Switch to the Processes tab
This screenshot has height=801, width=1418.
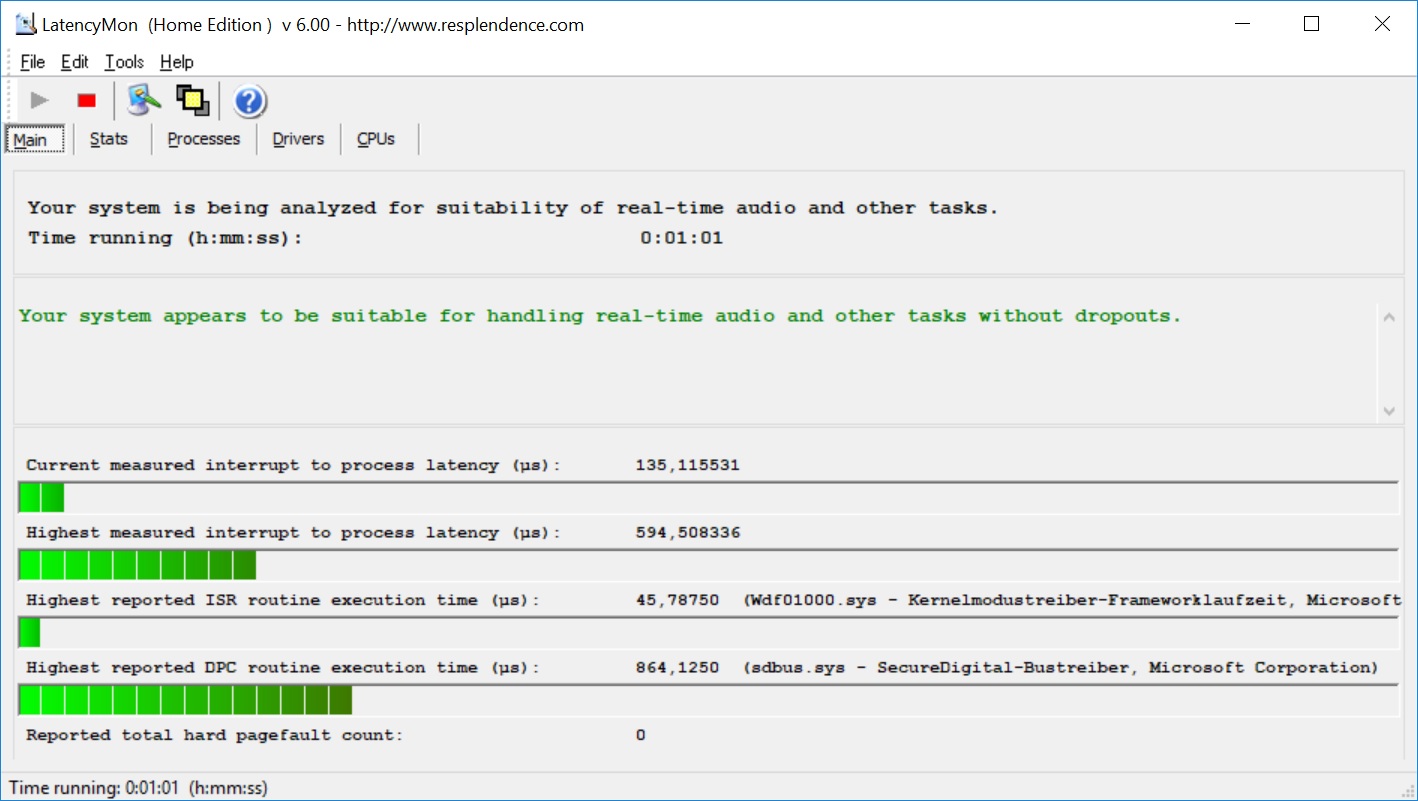(x=204, y=139)
